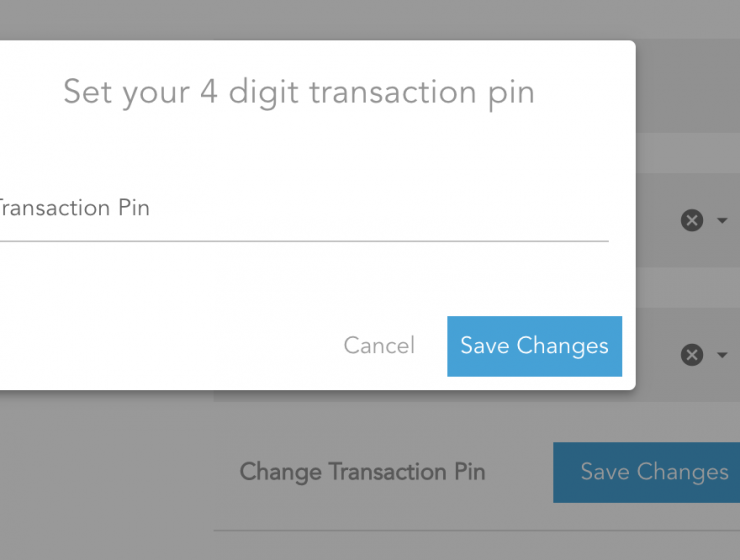Click the dimmed Save Changes button behind dialog

point(647,472)
